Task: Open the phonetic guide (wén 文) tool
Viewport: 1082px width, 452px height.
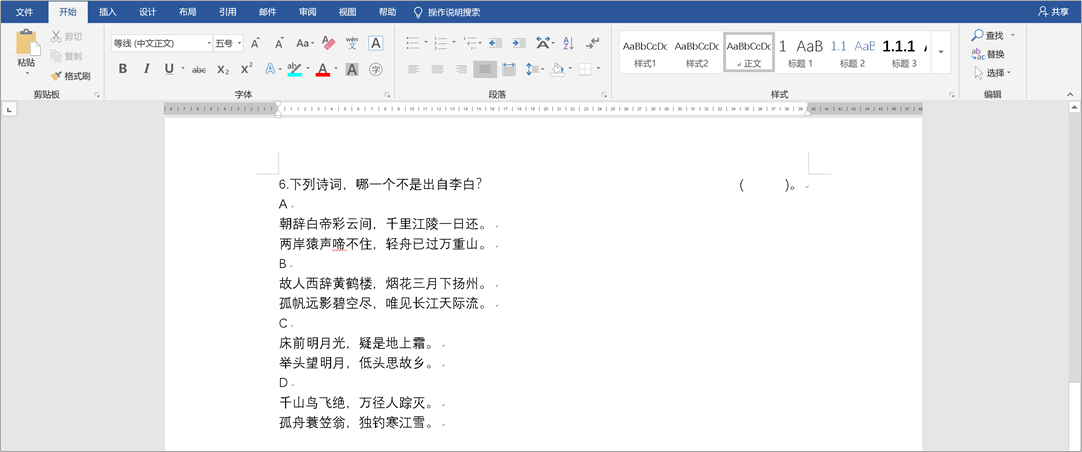Action: click(x=352, y=43)
